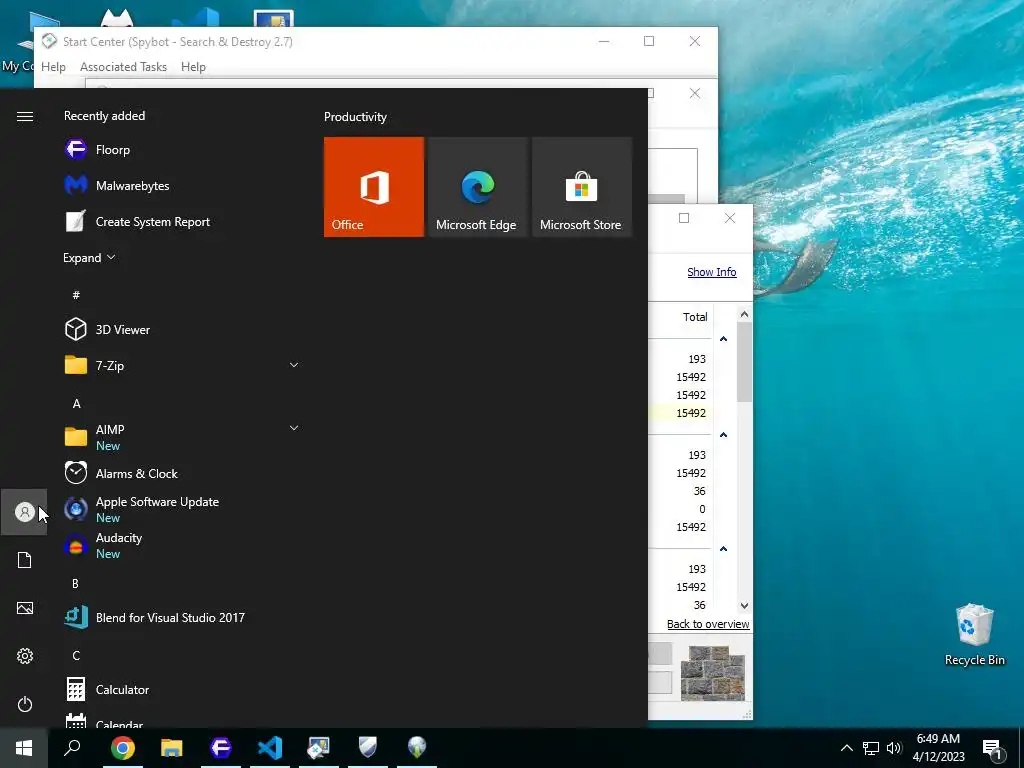Open the image tool taskbar icon
The image size is (1024, 768).
click(x=319, y=747)
